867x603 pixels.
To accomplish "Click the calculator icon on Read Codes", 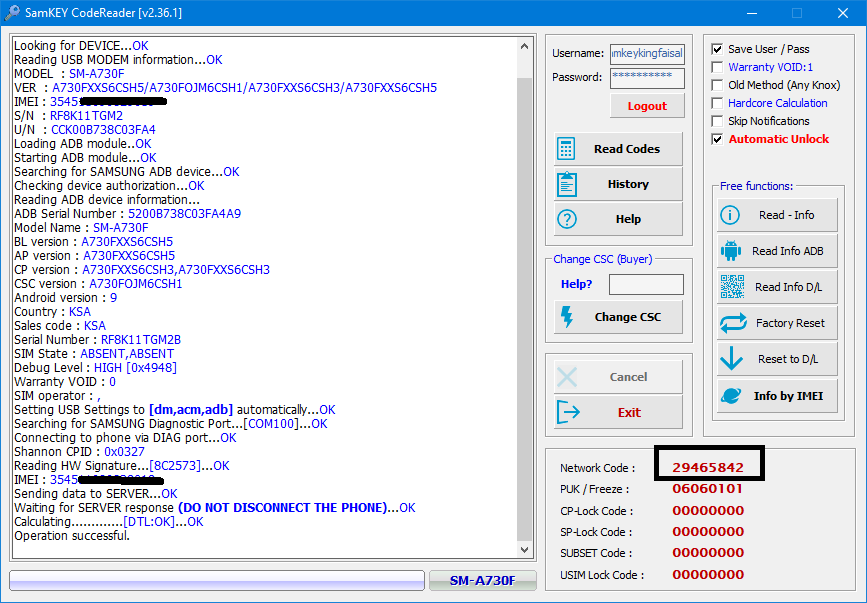I will [x=566, y=149].
